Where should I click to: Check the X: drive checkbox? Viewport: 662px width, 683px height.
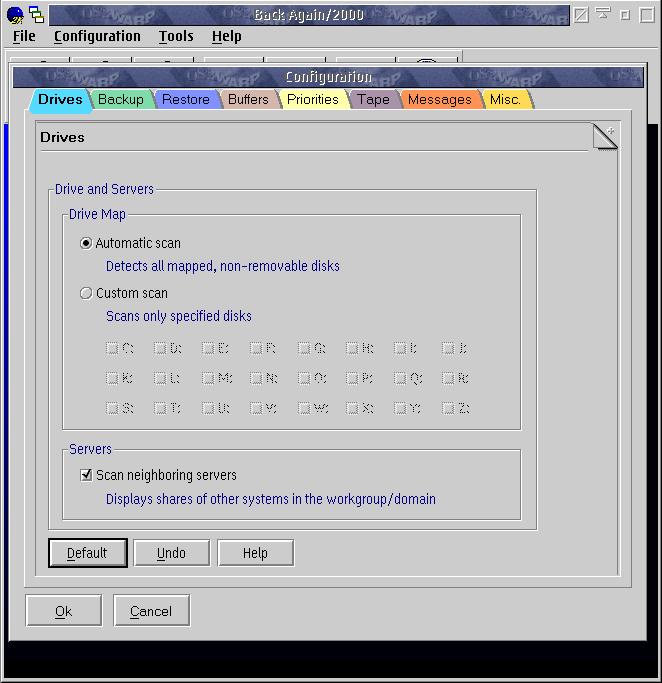[x=352, y=408]
